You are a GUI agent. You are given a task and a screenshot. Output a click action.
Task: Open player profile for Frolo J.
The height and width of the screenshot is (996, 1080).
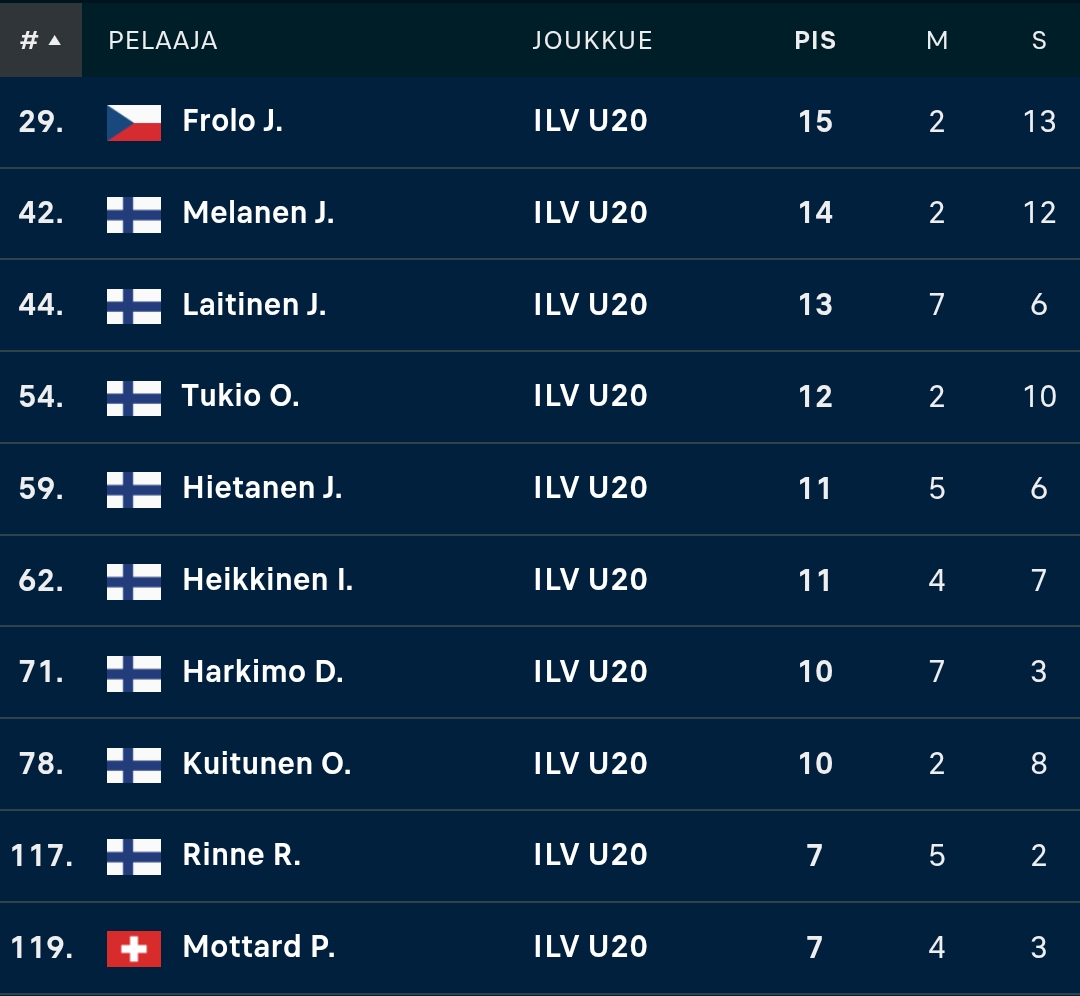[x=232, y=122]
